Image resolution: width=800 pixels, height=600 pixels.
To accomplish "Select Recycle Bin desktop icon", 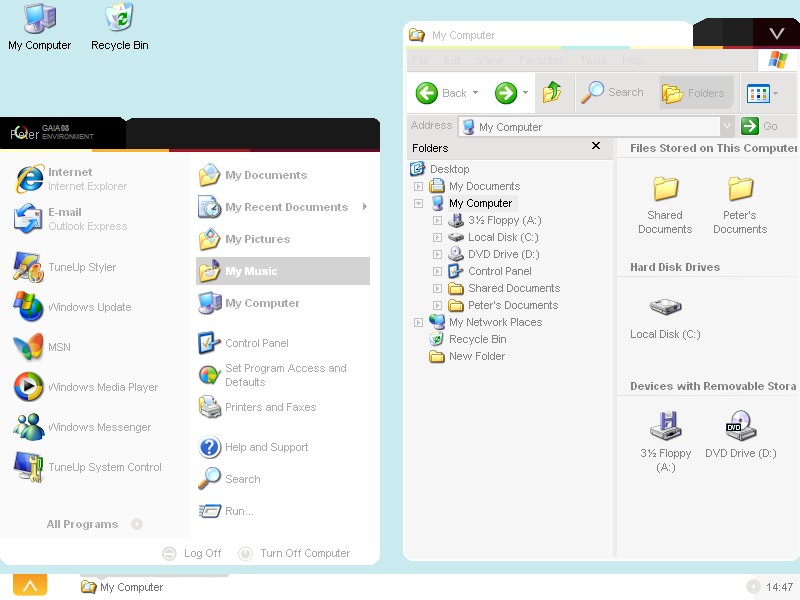I will [120, 27].
